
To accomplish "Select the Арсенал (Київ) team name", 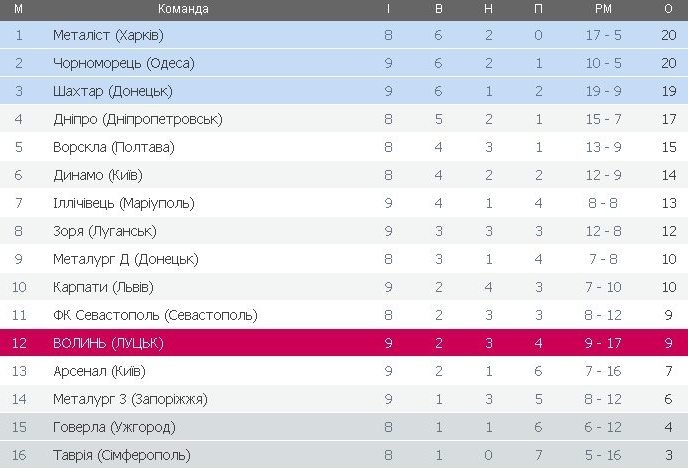I will pos(100,371).
